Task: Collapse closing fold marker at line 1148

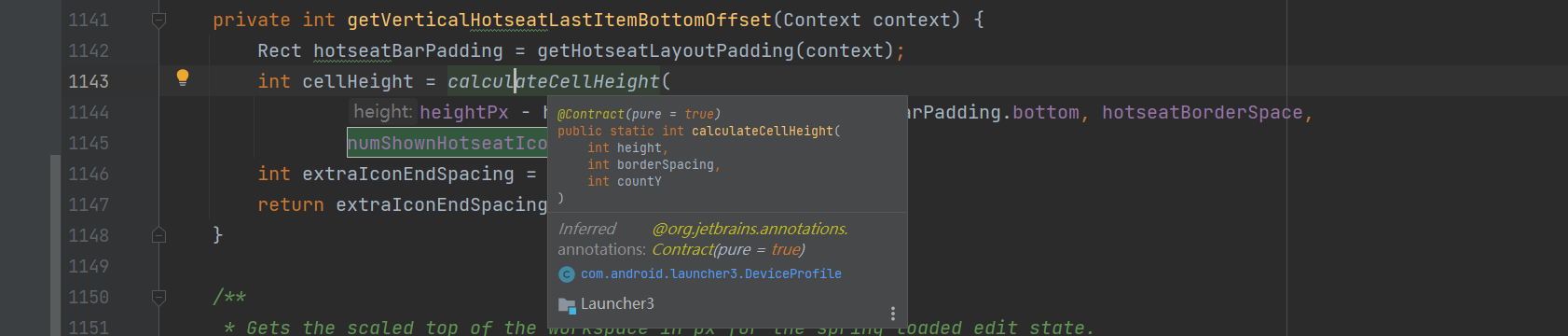Action: point(158,235)
